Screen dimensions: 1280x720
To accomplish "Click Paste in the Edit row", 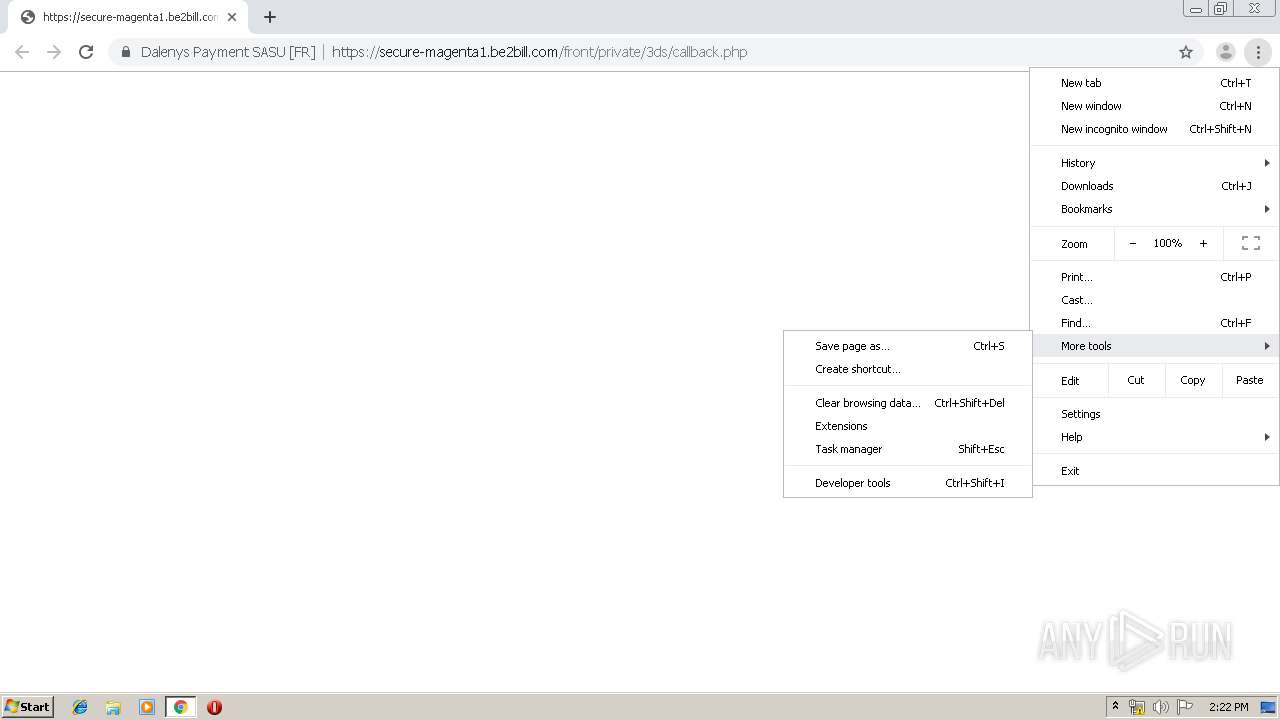I will (1250, 380).
